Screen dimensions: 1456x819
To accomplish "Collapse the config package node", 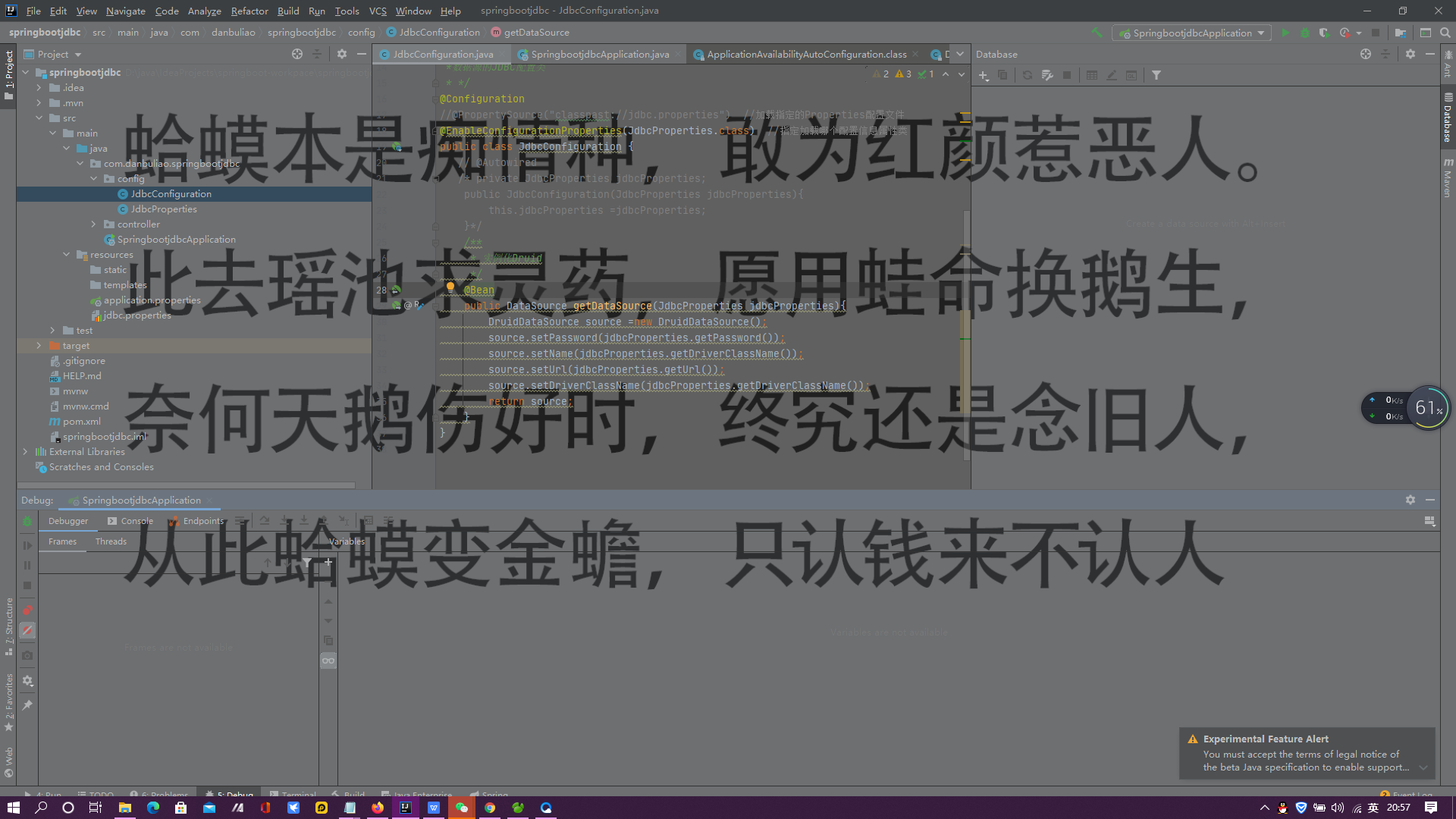I will pyautogui.click(x=94, y=179).
